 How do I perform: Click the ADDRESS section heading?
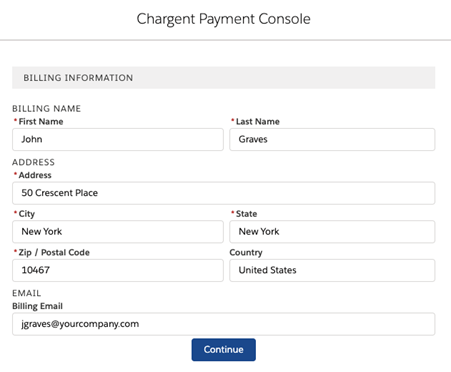click(x=33, y=162)
